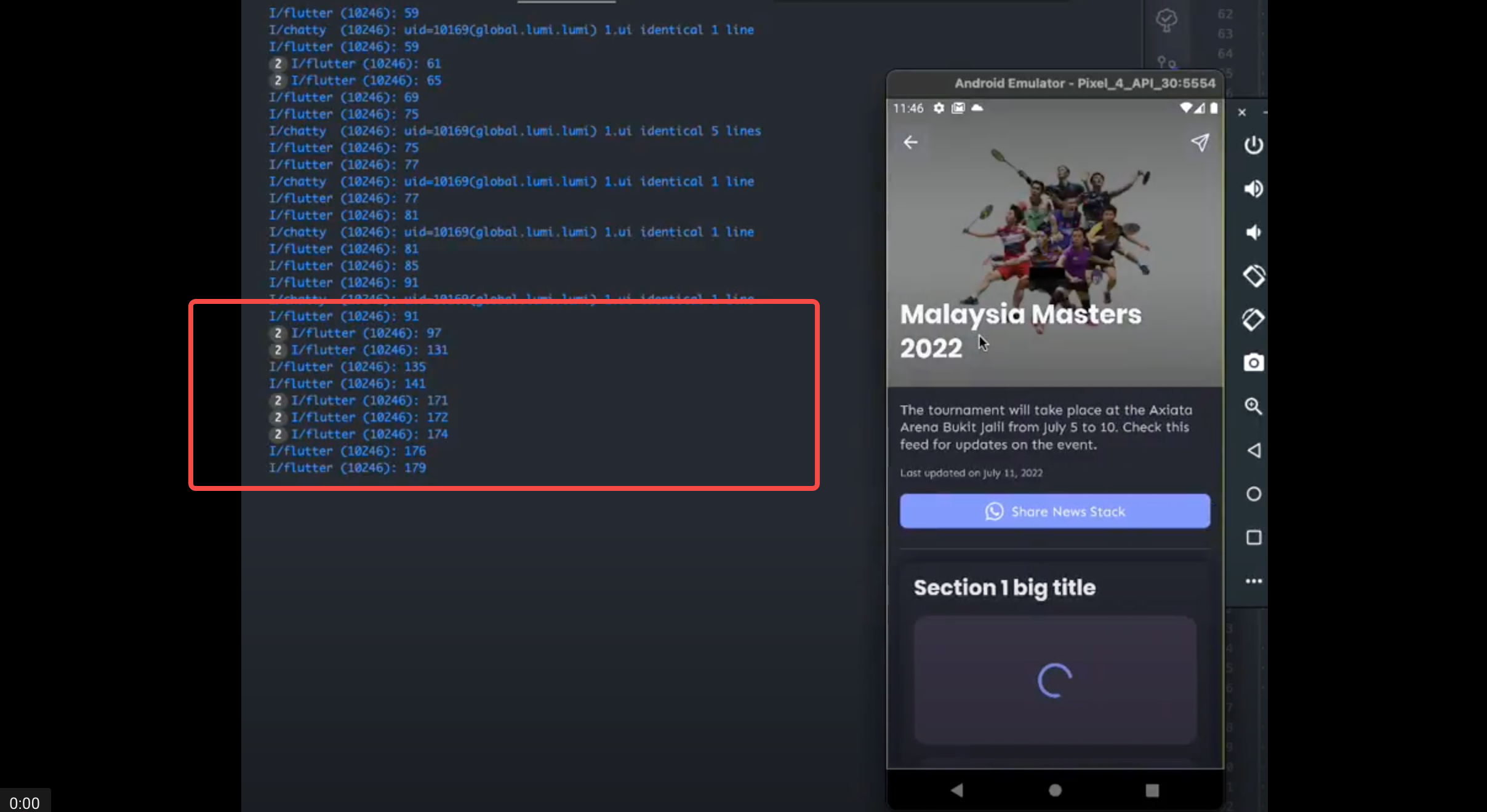Expand the folded log line showing 171
The width and height of the screenshot is (1487, 812).
pos(278,400)
